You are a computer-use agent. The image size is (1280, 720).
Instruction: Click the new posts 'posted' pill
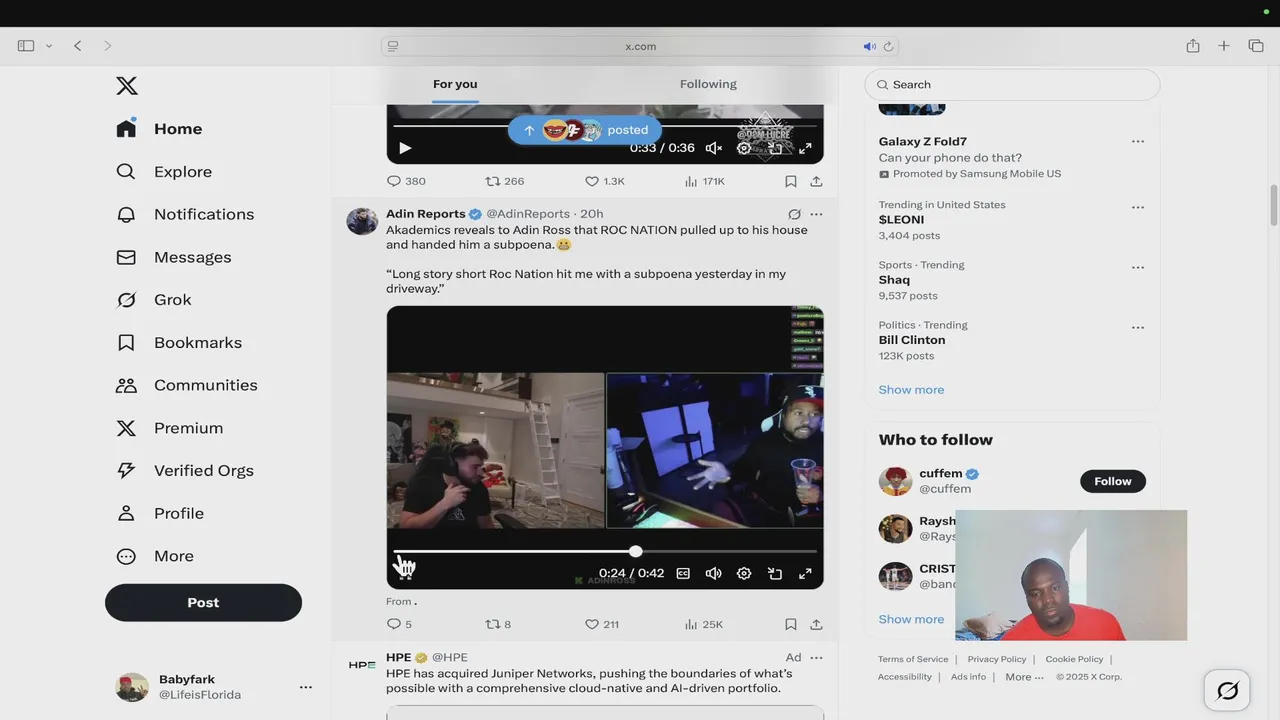click(x=585, y=130)
